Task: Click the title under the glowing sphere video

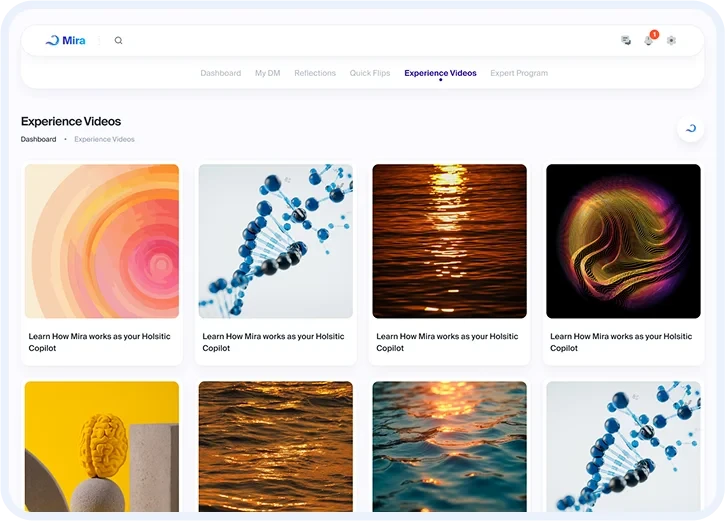Action: pyautogui.click(x=621, y=342)
